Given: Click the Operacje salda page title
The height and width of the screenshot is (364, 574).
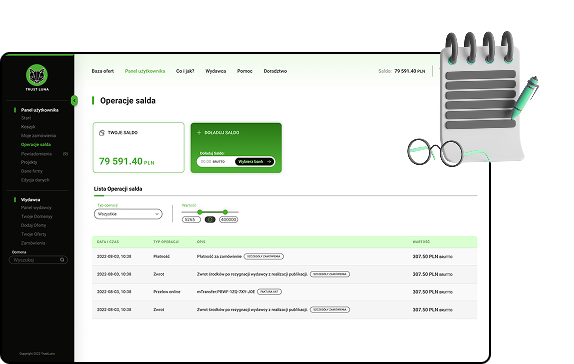Looking at the screenshot, I should pos(128,101).
